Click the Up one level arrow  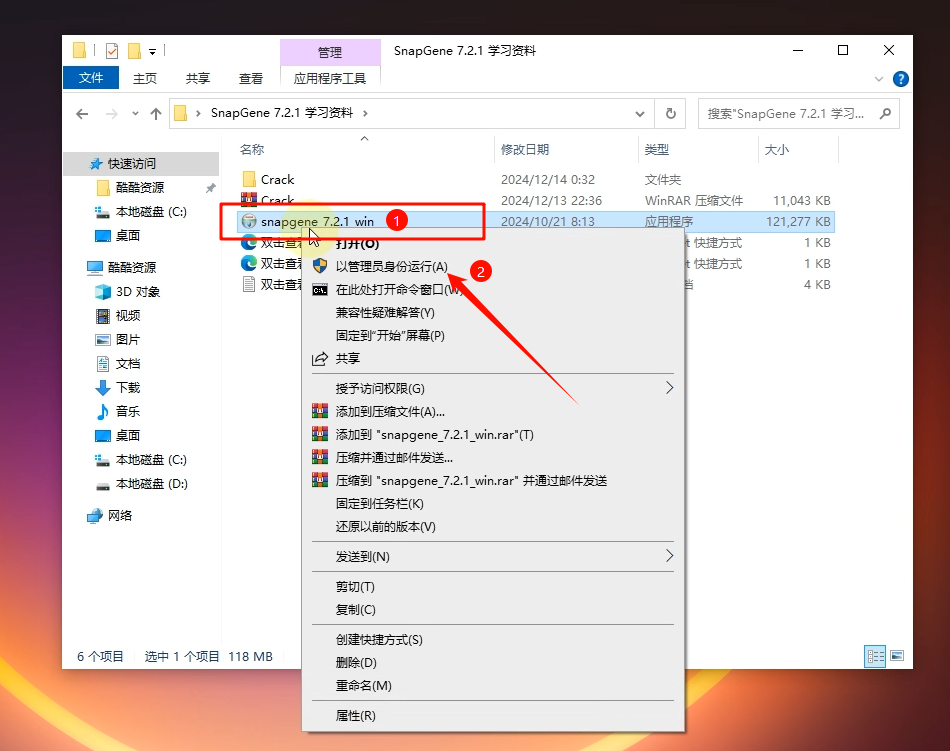(x=156, y=114)
